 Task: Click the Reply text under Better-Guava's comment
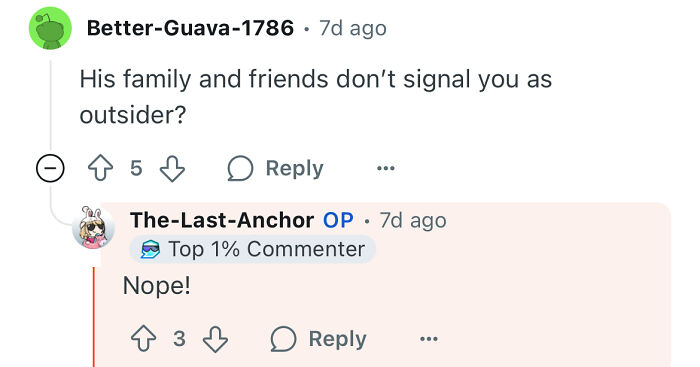[x=294, y=168]
